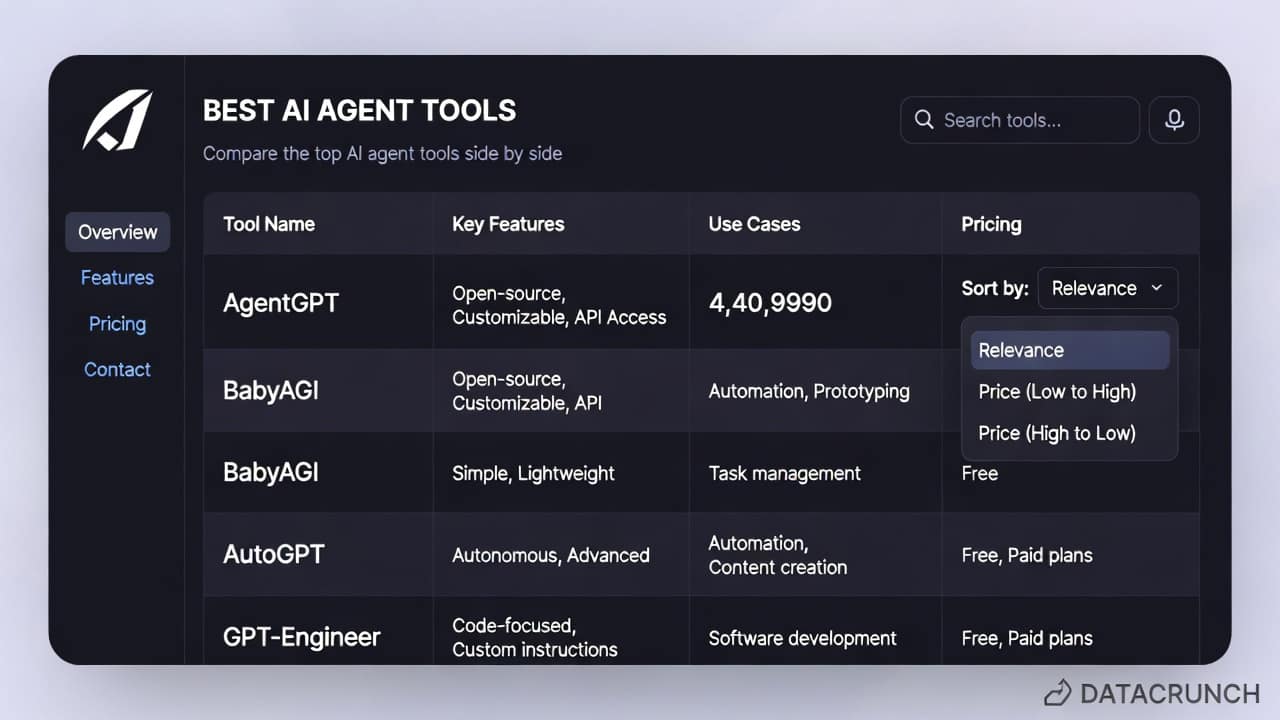Click the "4,40,9990" cell in AgentGPT row
The height and width of the screenshot is (720, 1280).
pyautogui.click(x=770, y=303)
